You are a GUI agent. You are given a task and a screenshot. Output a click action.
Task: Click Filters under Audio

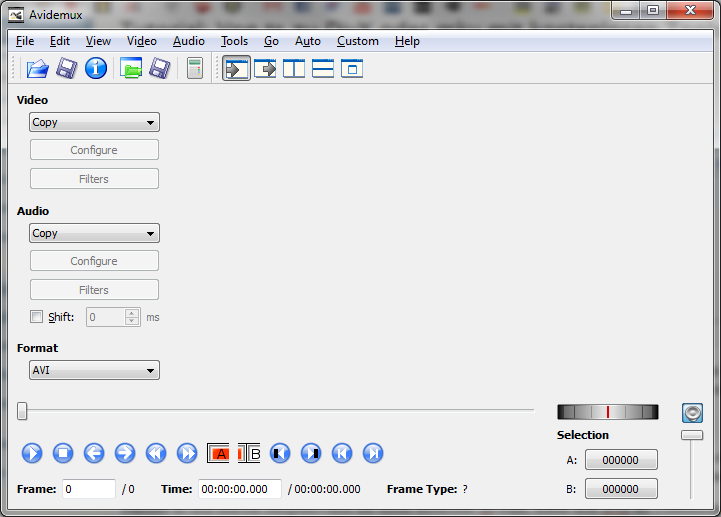tap(94, 290)
